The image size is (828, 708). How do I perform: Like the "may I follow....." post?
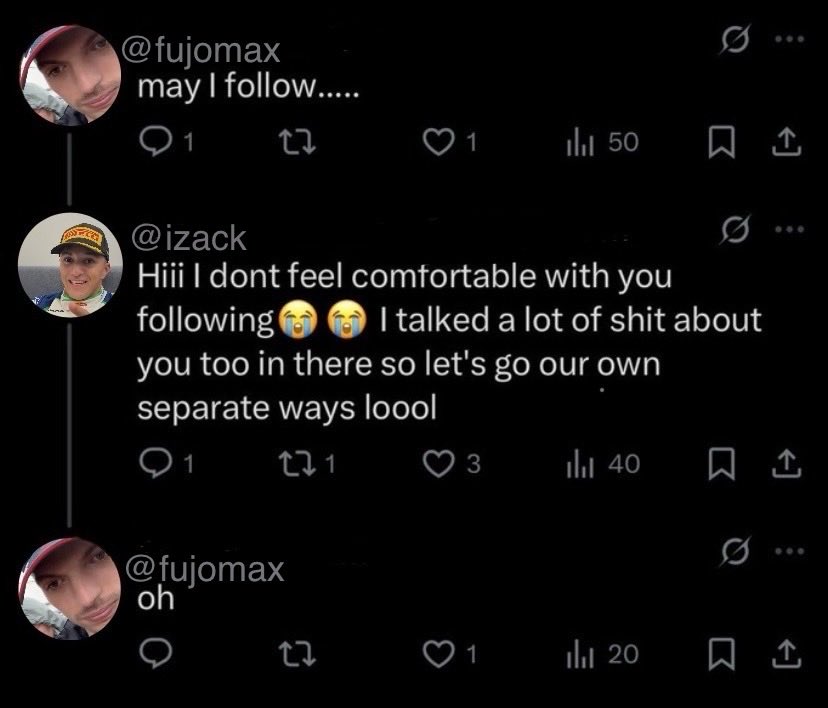[439, 142]
